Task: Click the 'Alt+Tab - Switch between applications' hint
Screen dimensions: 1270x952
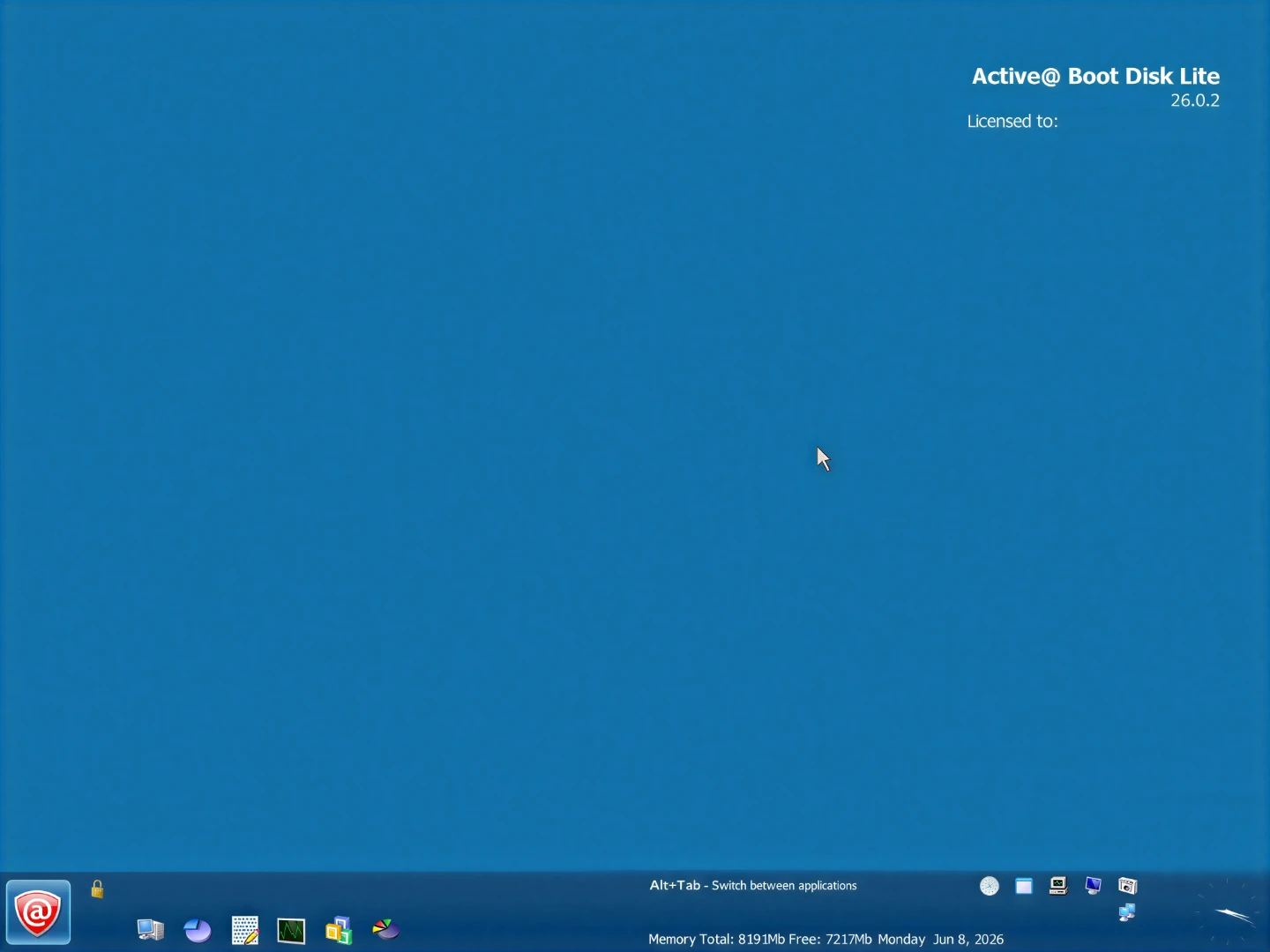Action: (753, 886)
